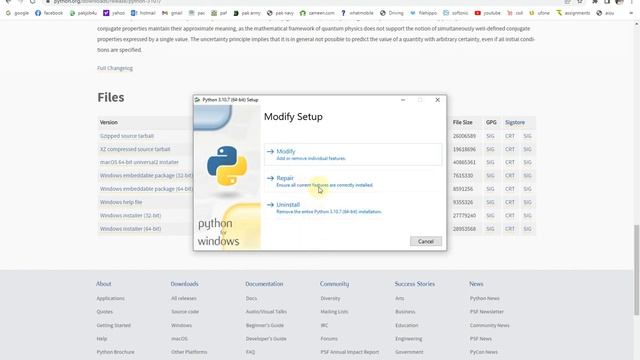Image resolution: width=640 pixels, height=360 pixels.
Task: Open footer Getting Started link
Action: tap(113, 325)
